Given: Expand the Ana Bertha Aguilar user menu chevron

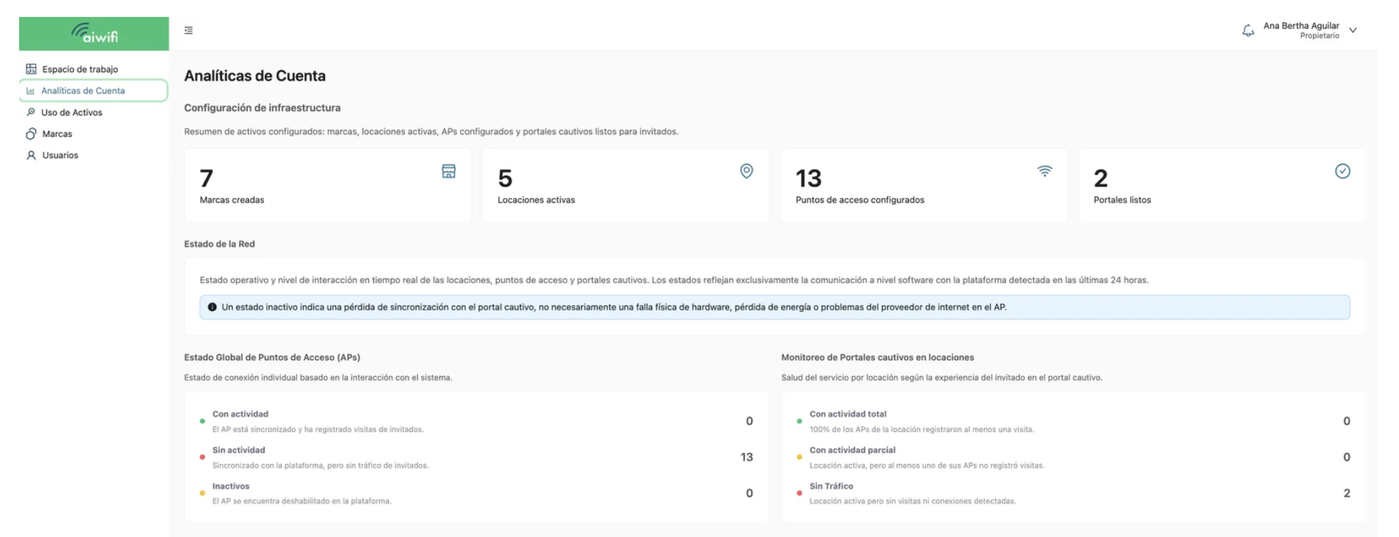Looking at the screenshot, I should tap(1353, 31).
